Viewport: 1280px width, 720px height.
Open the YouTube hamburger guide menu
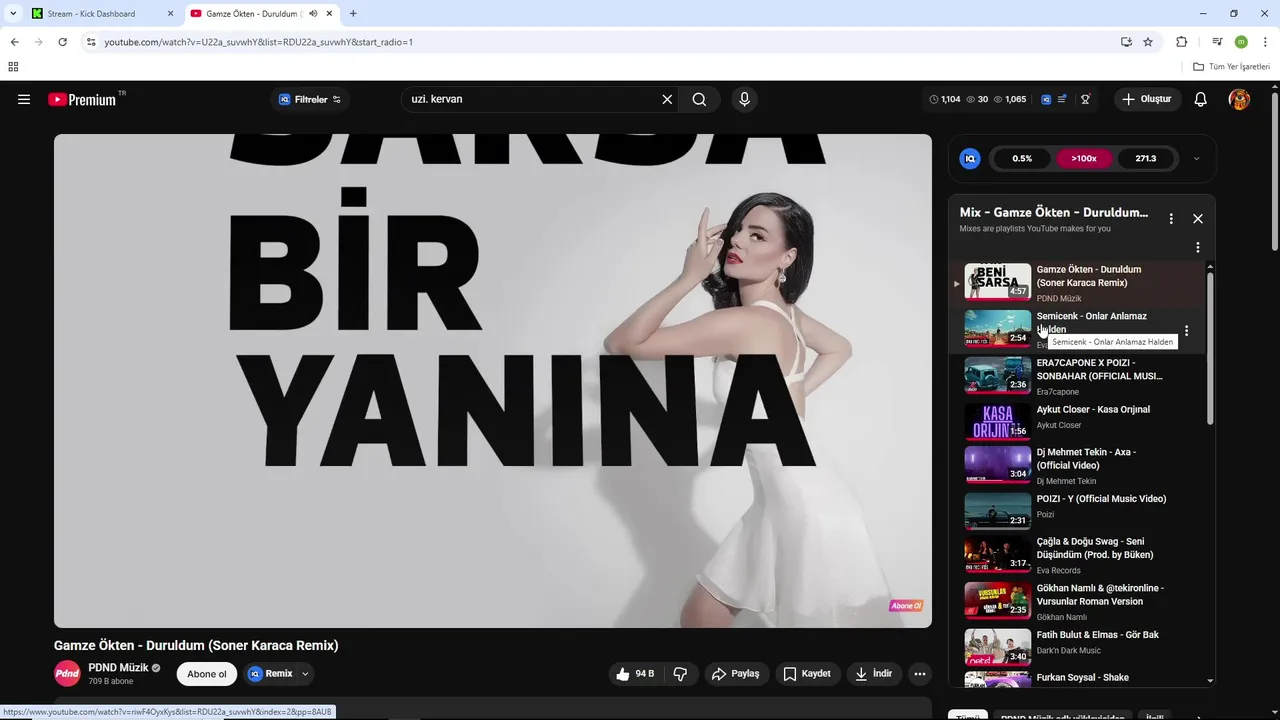pyautogui.click(x=24, y=99)
